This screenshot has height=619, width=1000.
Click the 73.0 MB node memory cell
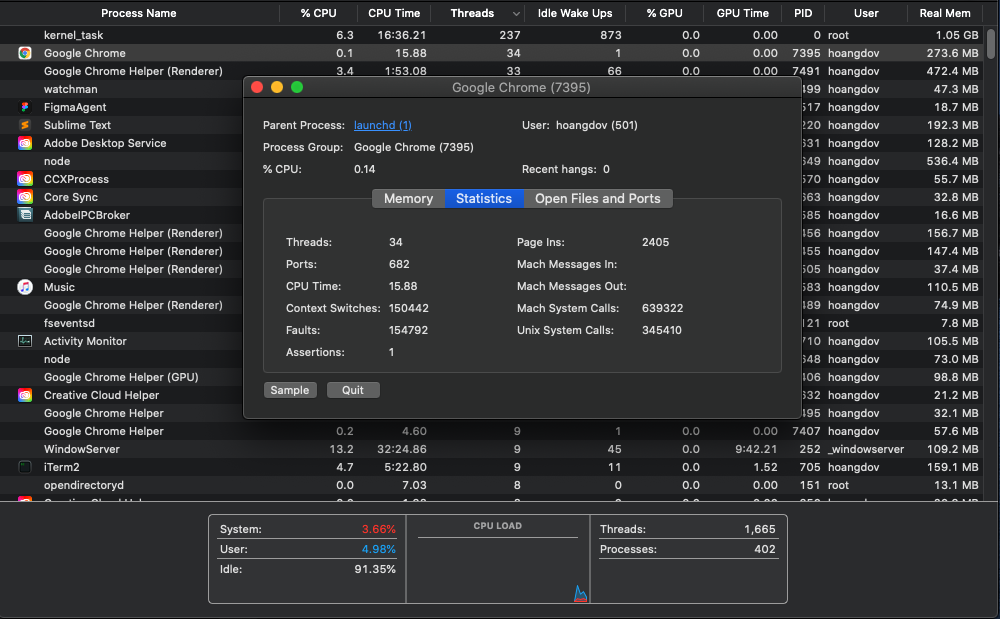pos(956,360)
